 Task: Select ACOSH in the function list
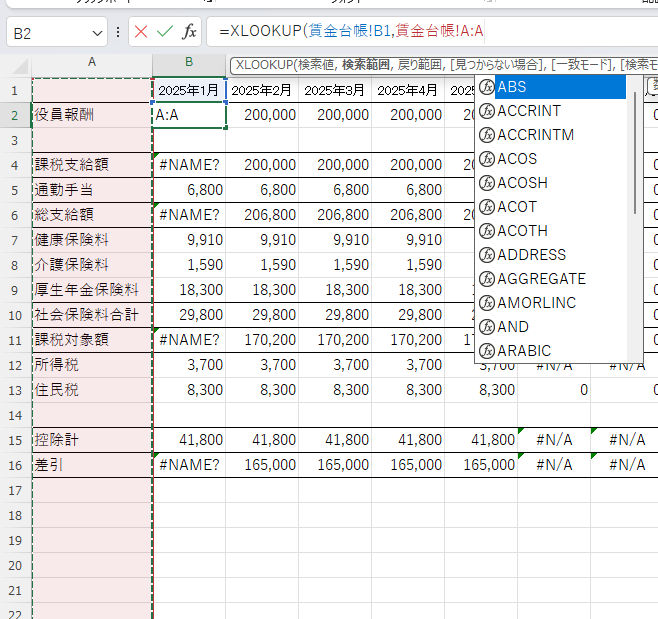pos(553,183)
